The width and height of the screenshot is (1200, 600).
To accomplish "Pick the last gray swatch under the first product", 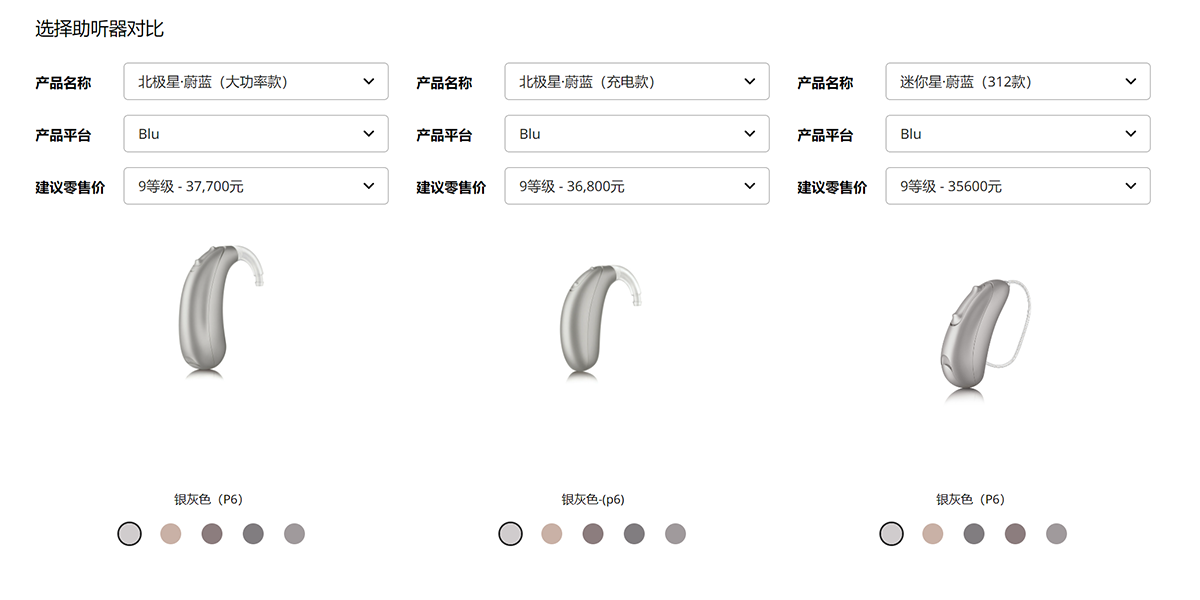I will click(x=294, y=534).
